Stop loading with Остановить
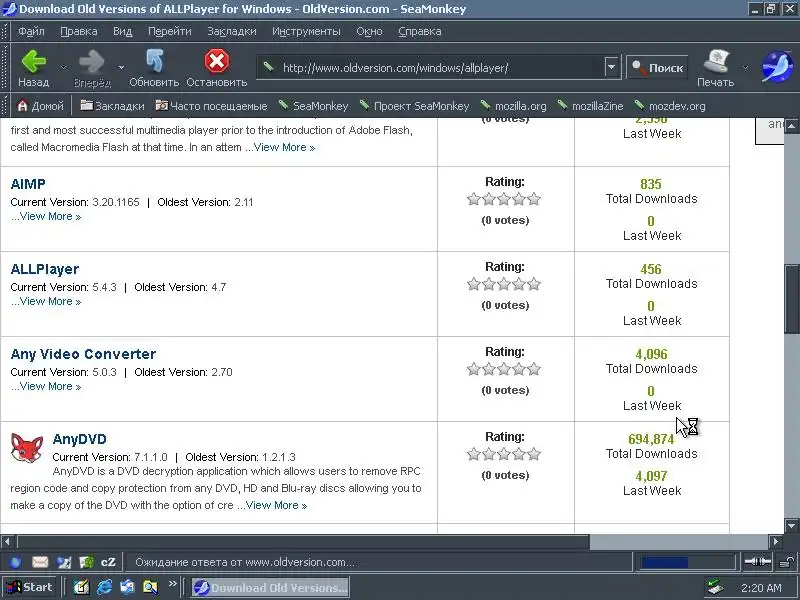 pos(216,68)
